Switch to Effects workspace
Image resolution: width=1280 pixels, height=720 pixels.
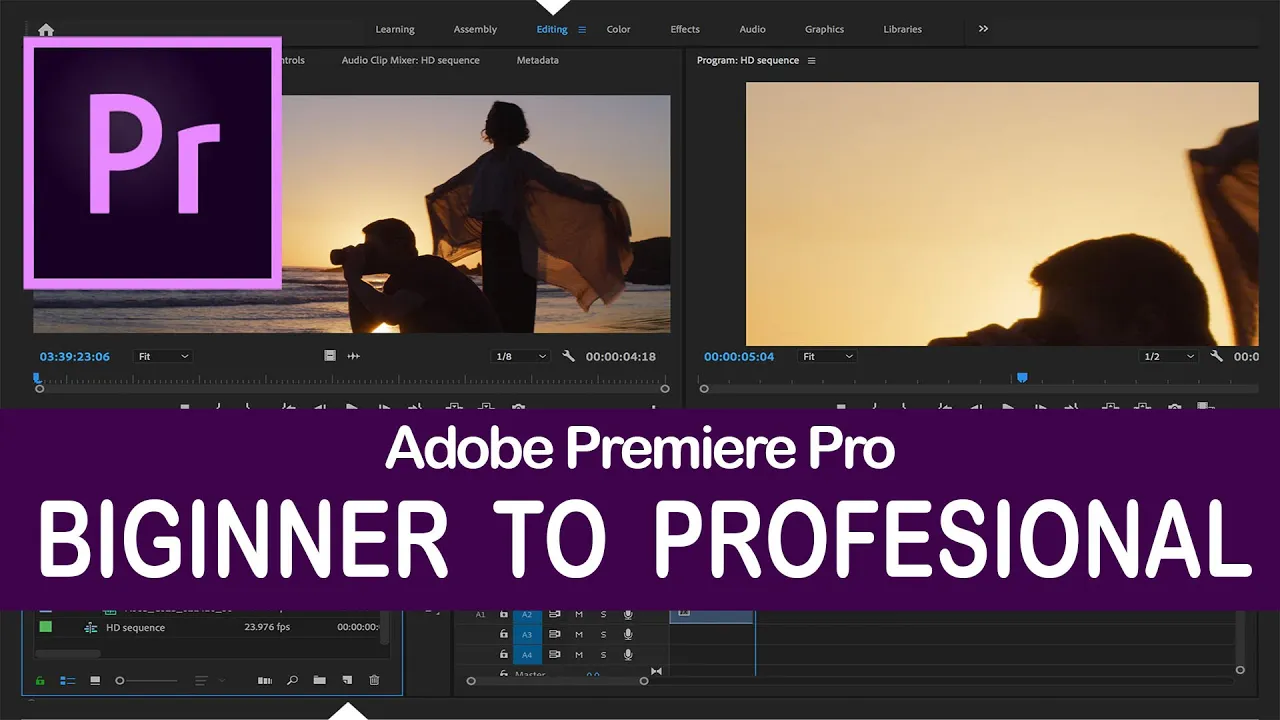pyautogui.click(x=685, y=30)
